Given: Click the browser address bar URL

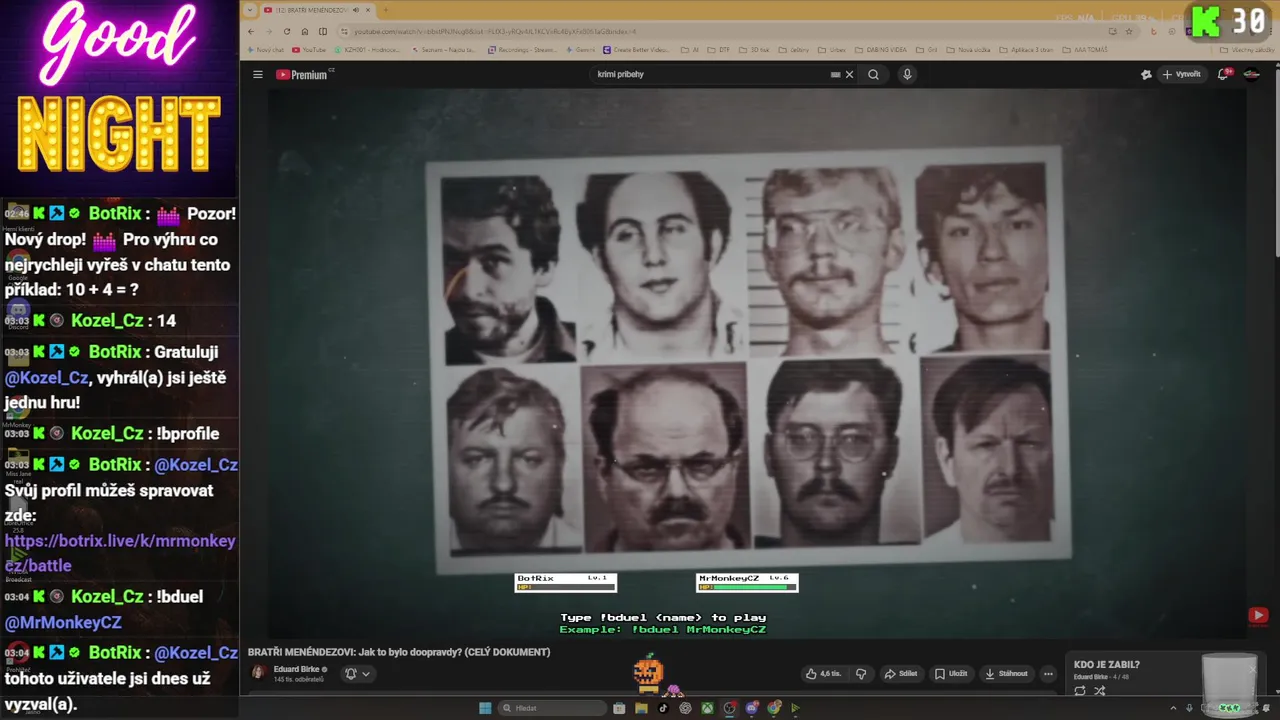Looking at the screenshot, I should coord(495,31).
